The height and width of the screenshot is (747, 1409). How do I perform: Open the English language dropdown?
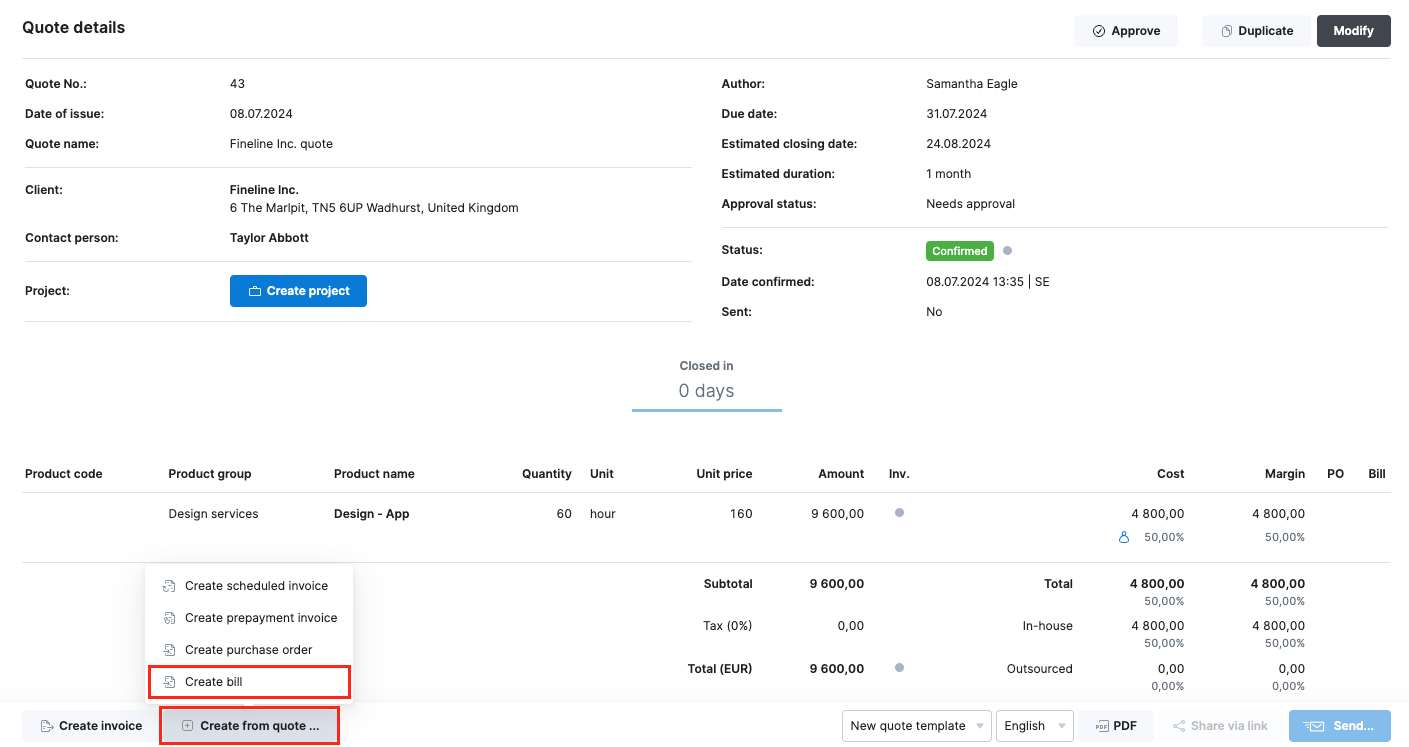pyautogui.click(x=1034, y=725)
